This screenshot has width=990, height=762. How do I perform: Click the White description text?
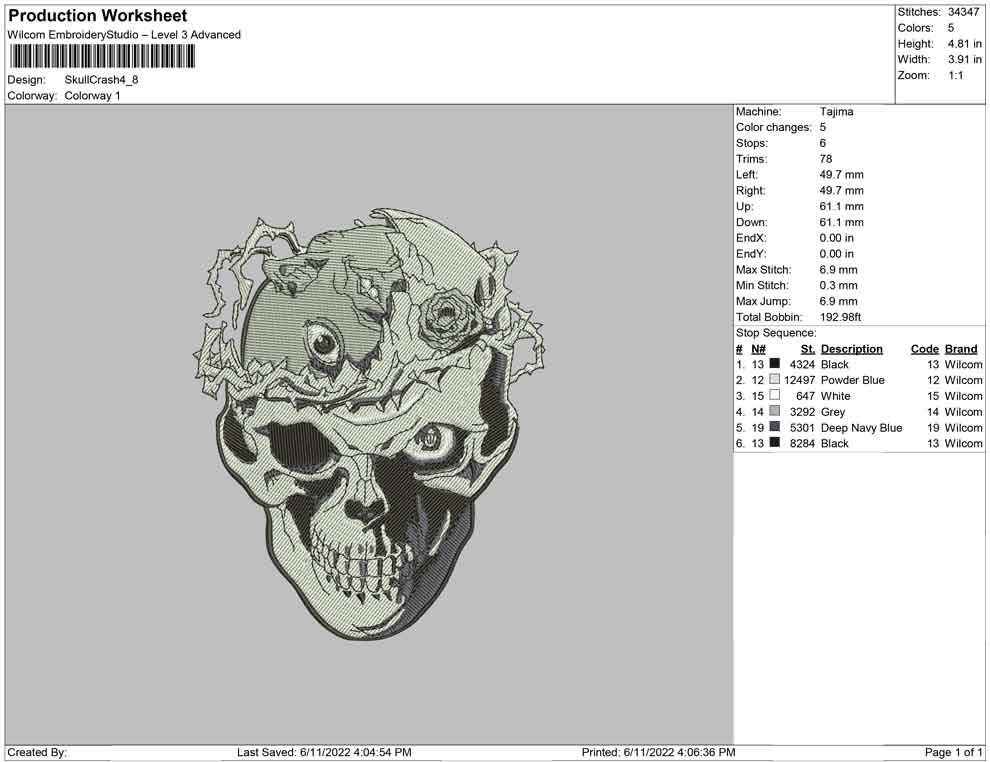pyautogui.click(x=835, y=396)
